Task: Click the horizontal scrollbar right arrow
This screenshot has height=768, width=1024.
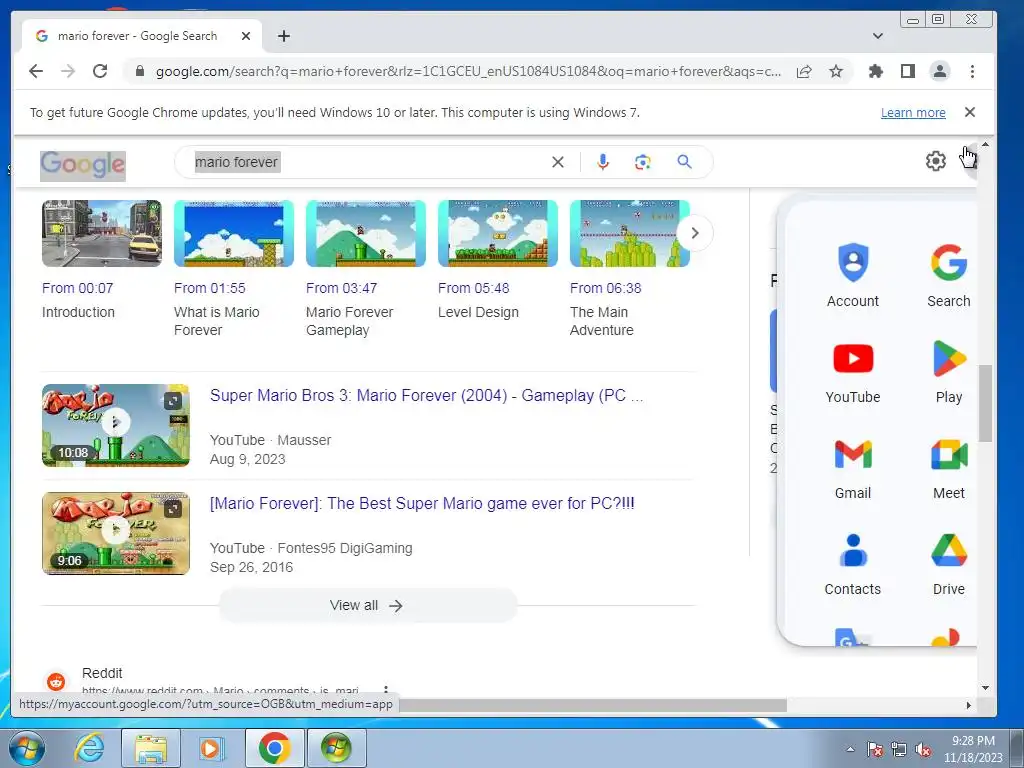Action: click(x=968, y=705)
